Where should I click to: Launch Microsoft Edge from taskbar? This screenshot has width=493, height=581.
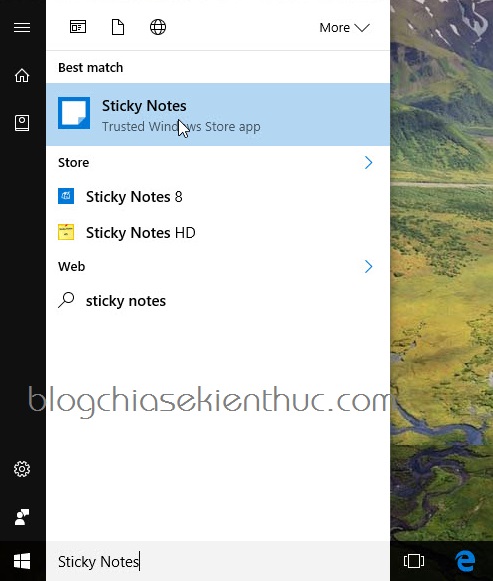point(465,561)
